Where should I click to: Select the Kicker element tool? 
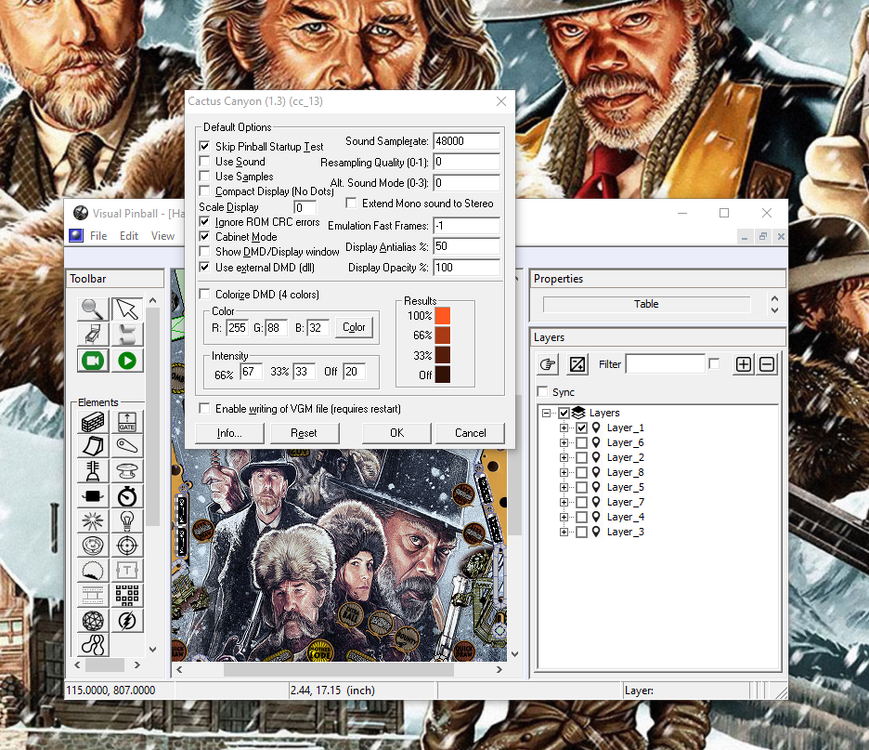point(93,545)
